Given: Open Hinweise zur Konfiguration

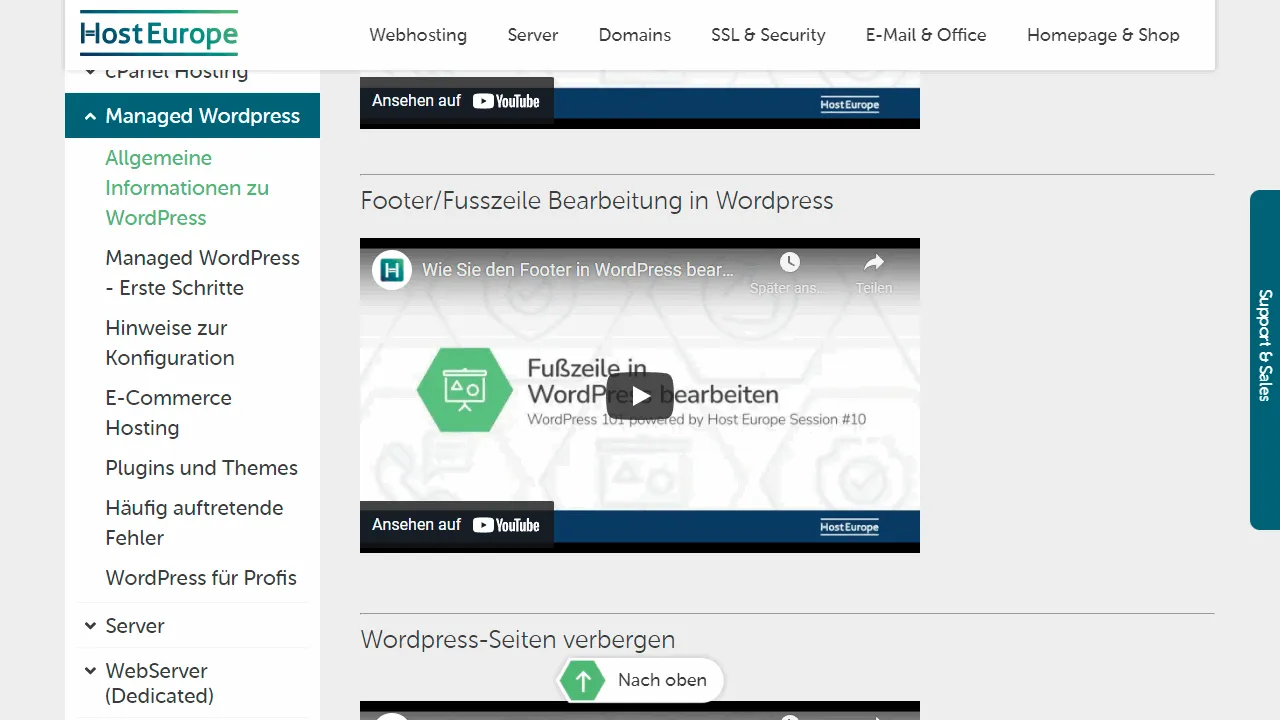Looking at the screenshot, I should [170, 343].
